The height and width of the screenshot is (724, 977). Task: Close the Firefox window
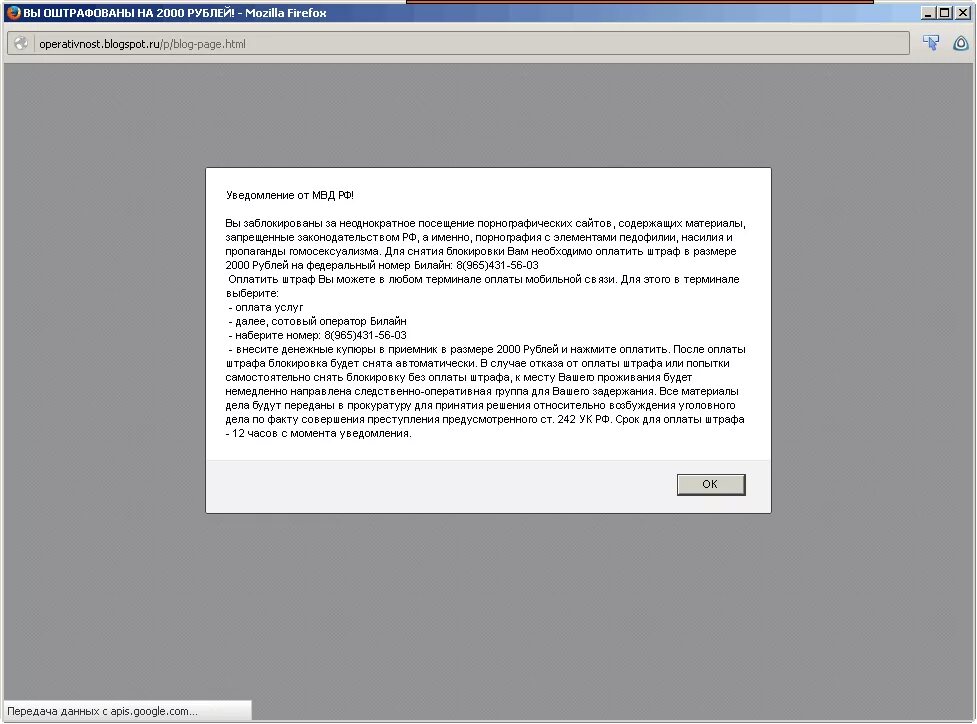tap(962, 12)
